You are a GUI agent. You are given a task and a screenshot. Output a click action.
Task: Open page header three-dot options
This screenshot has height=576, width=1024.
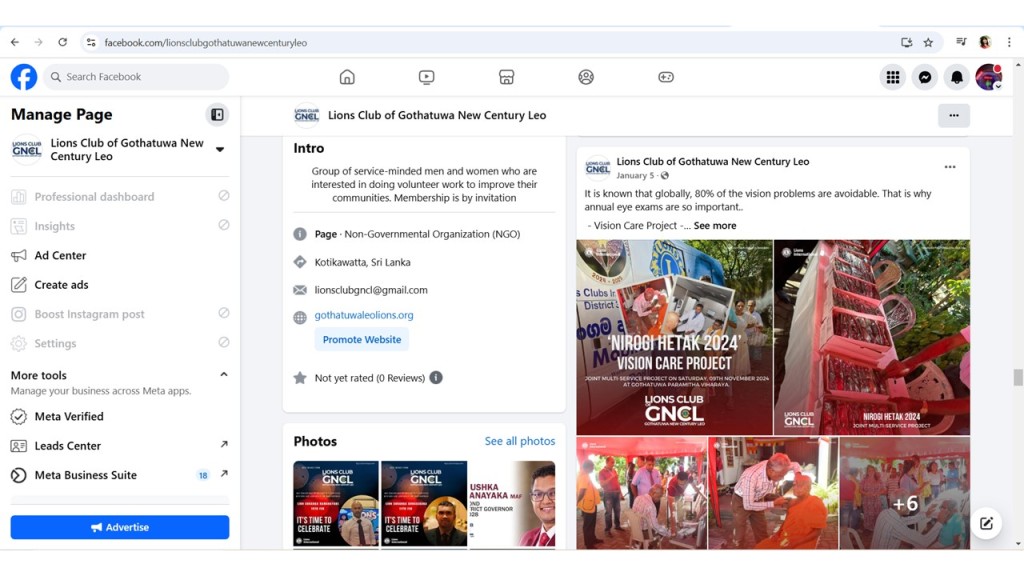click(954, 116)
